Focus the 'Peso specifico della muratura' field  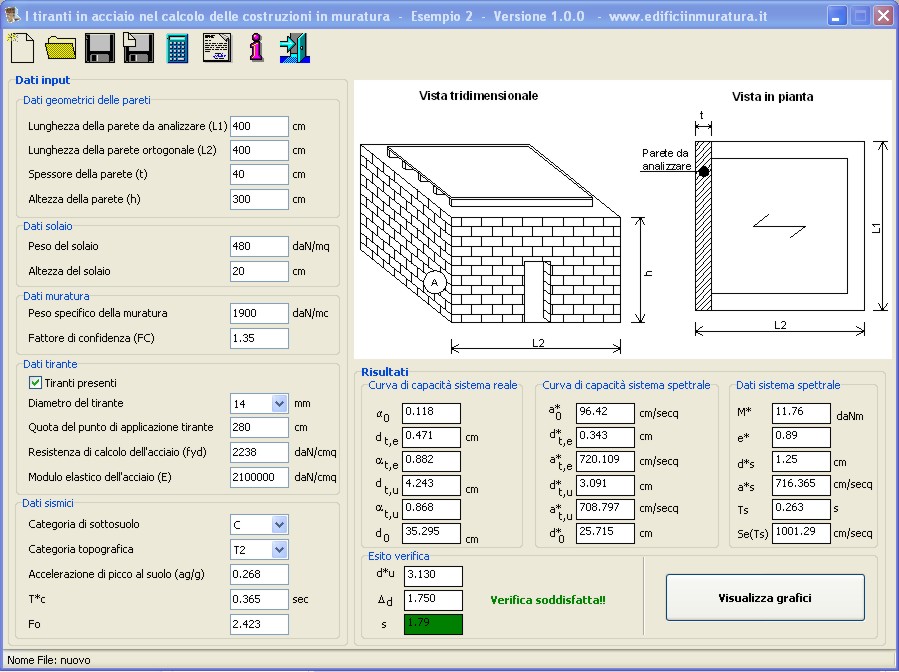[259, 313]
